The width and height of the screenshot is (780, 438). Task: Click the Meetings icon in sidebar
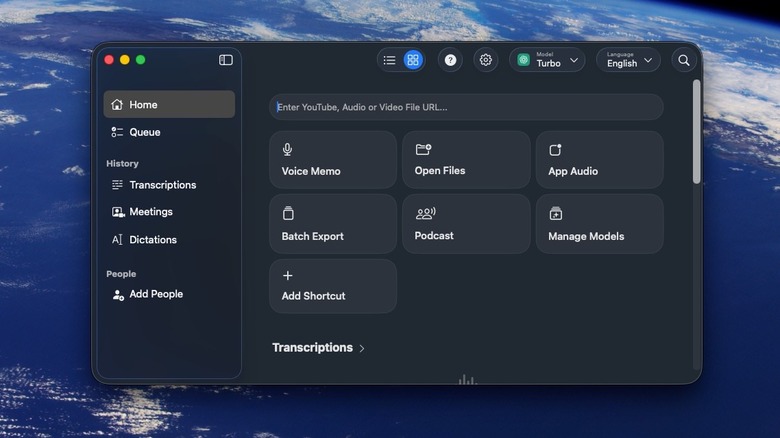118,212
